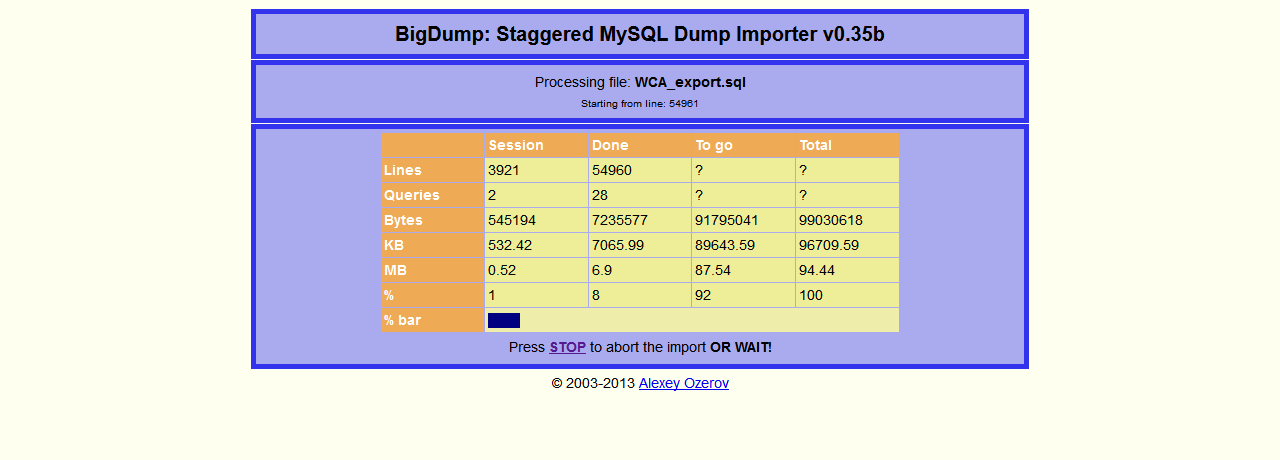Viewport: 1280px width, 460px height.
Task: Click done KB value 7065.99
Action: tap(618, 245)
